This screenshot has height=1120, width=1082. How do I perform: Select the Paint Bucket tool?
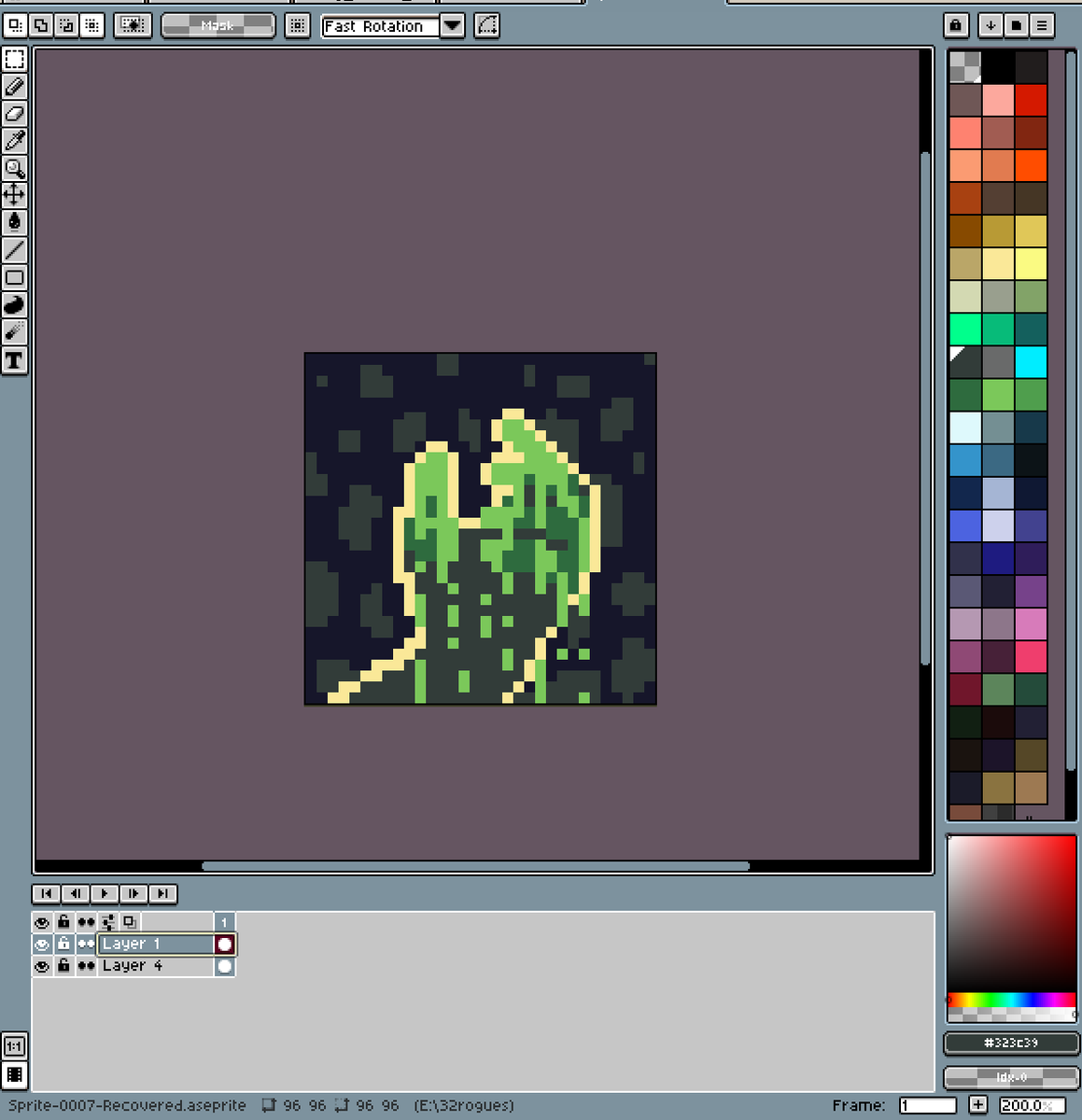pyautogui.click(x=14, y=222)
